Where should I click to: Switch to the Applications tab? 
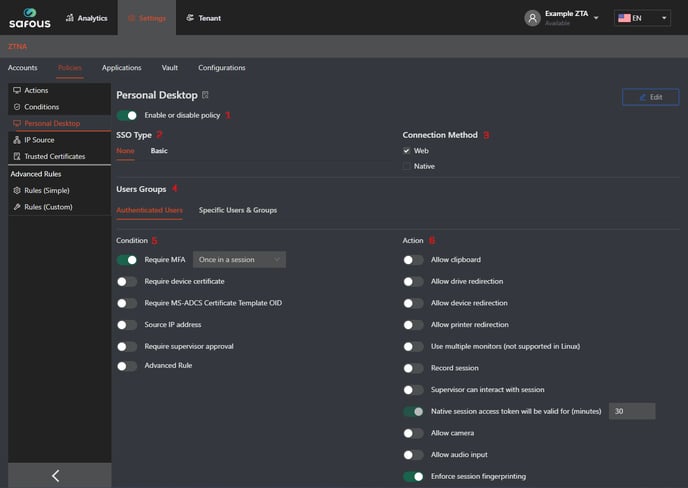(x=121, y=68)
